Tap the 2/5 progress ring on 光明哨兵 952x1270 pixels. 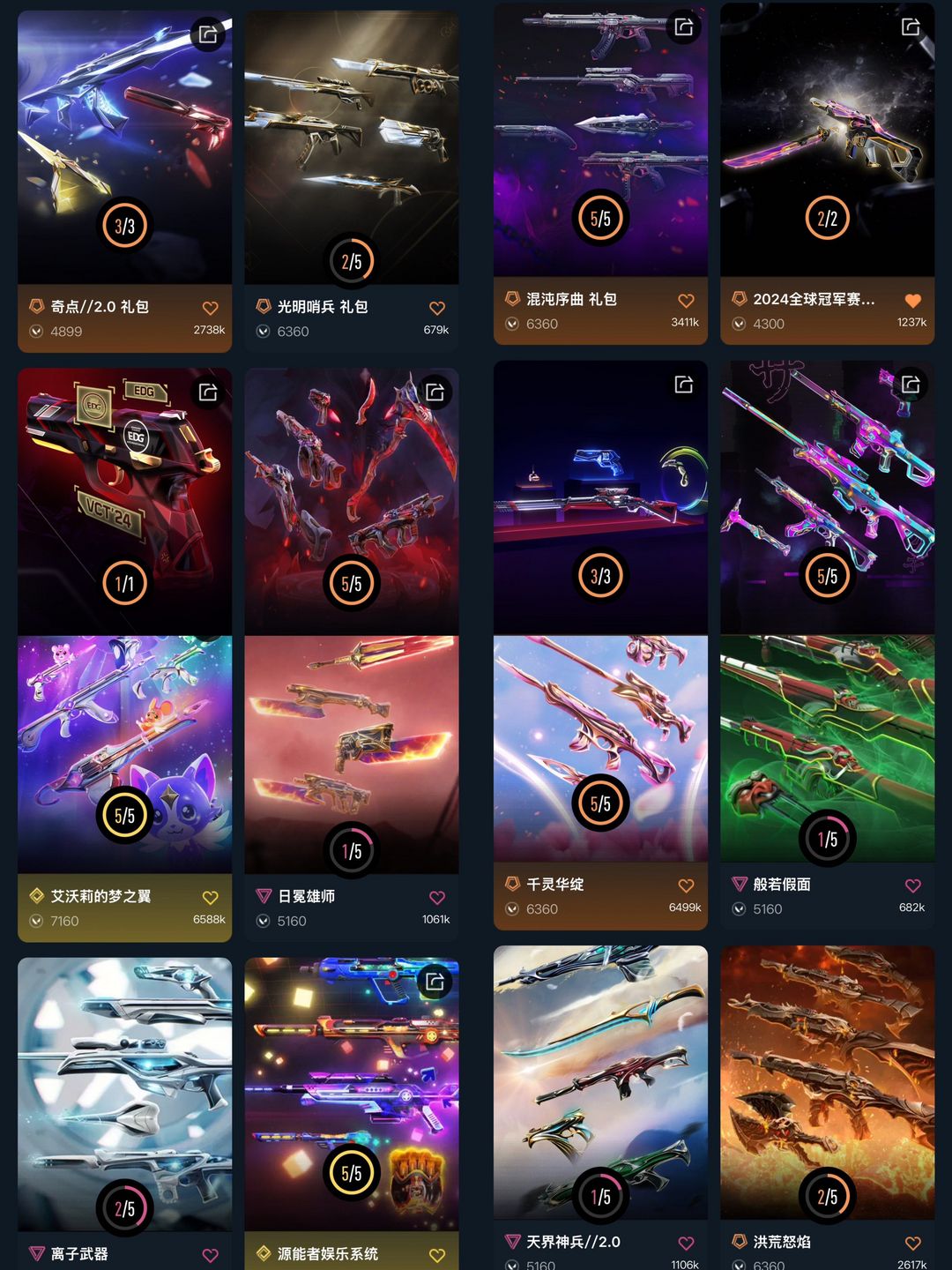[351, 261]
